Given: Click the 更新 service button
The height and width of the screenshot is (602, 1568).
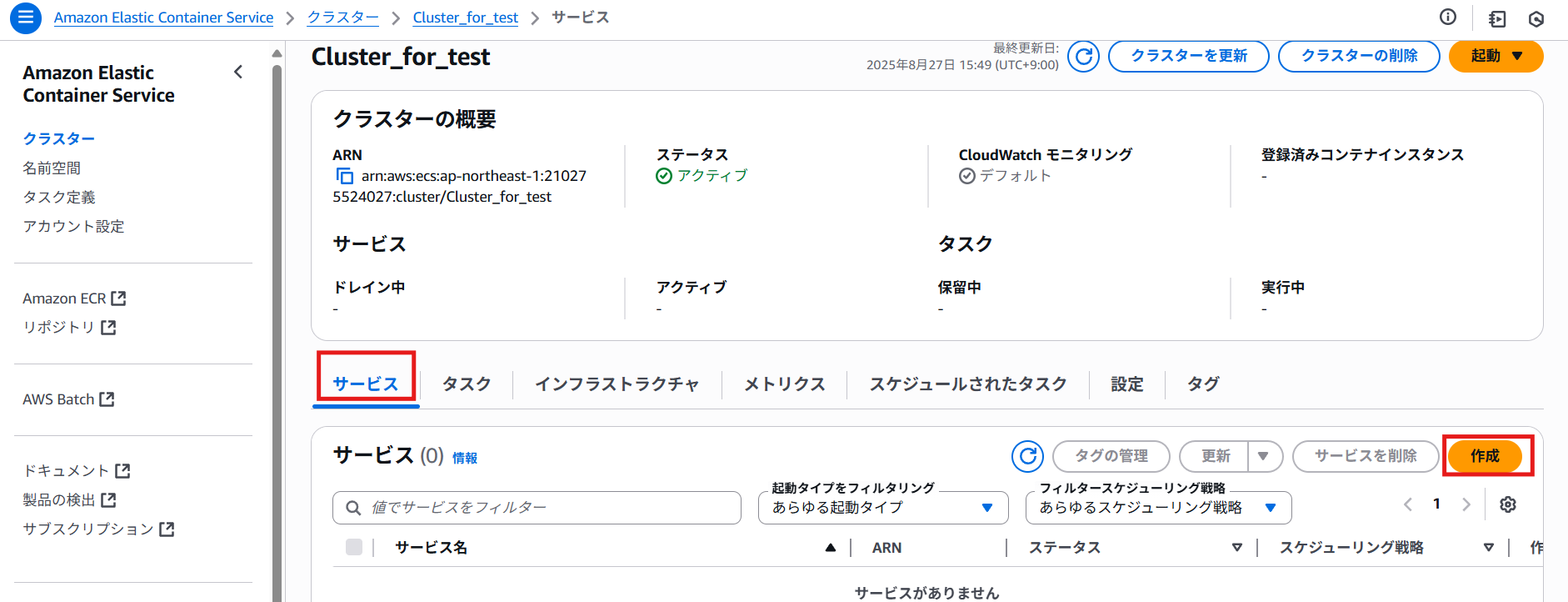Looking at the screenshot, I should 1215,456.
